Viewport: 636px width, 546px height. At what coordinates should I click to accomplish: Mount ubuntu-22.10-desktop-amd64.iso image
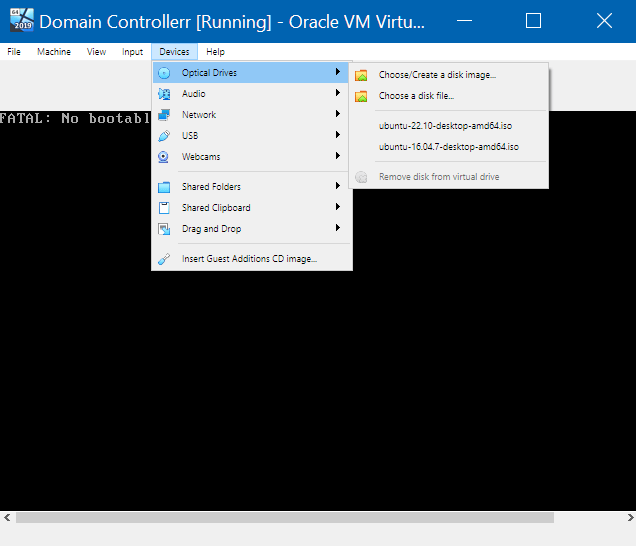pos(449,126)
